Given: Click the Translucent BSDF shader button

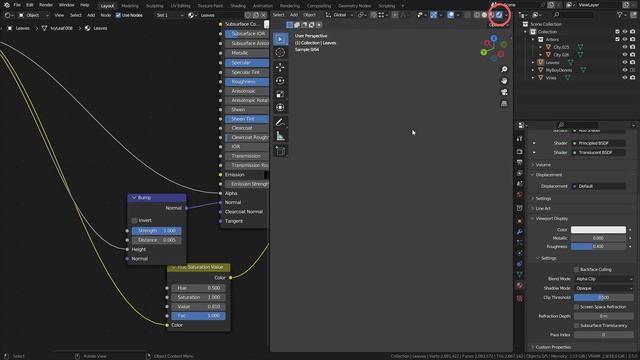Looking at the screenshot, I should (598, 153).
